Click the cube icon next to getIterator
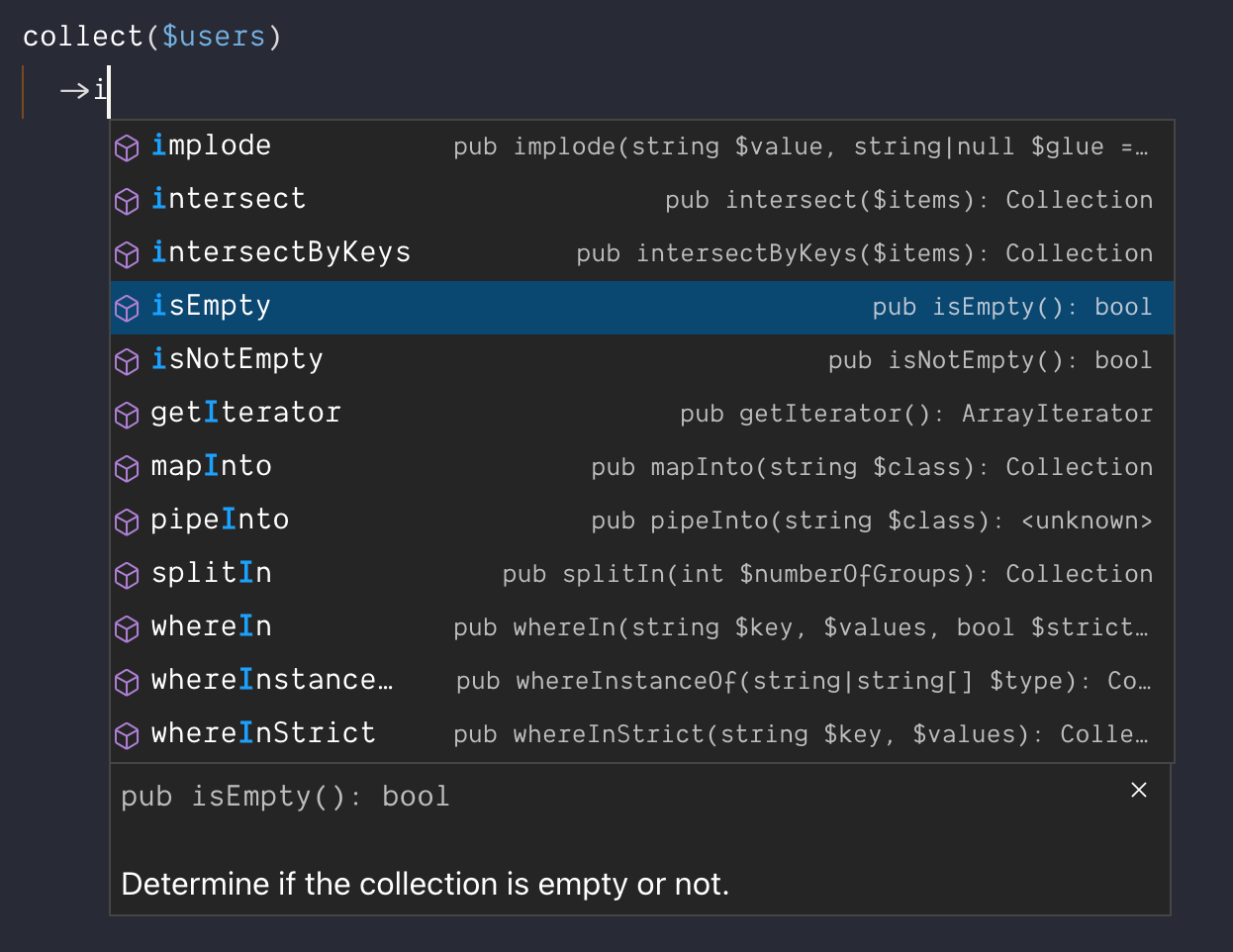1233x952 pixels. click(x=127, y=416)
